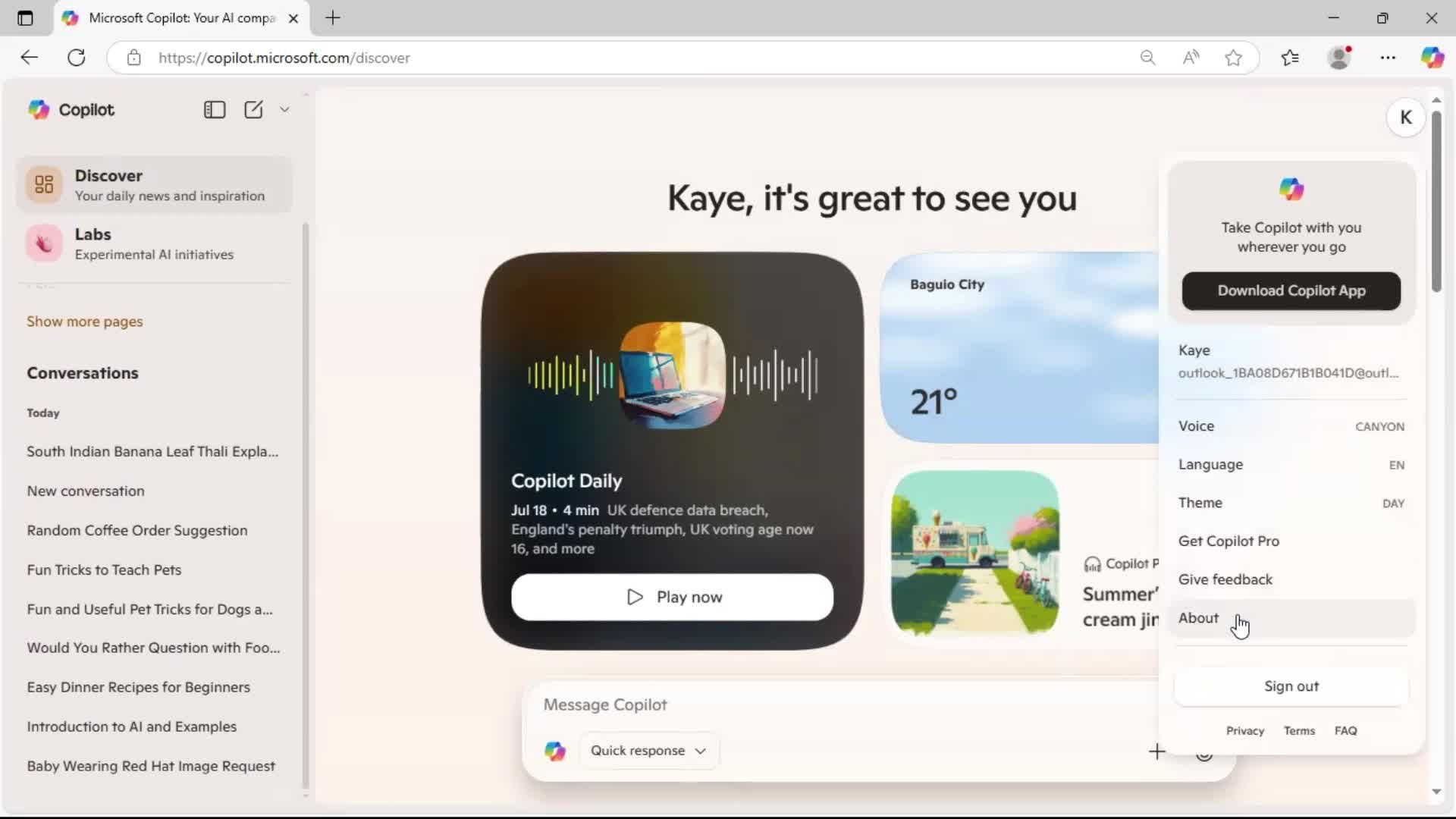Add page to favorites with star icon
The height and width of the screenshot is (819, 1456).
tap(1233, 58)
